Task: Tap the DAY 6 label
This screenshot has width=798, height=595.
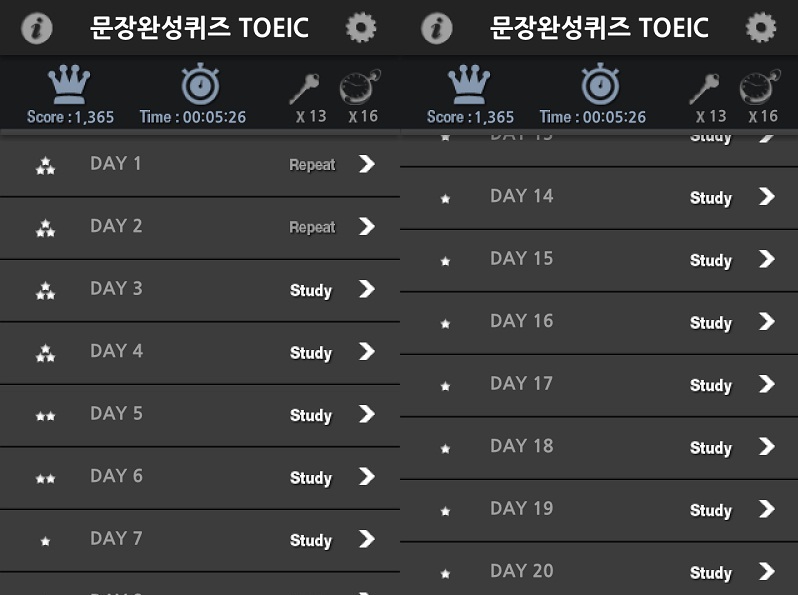Action: 116,476
